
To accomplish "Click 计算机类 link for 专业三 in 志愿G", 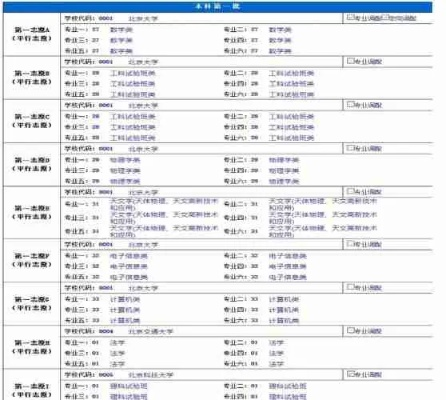I will (x=125, y=310).
